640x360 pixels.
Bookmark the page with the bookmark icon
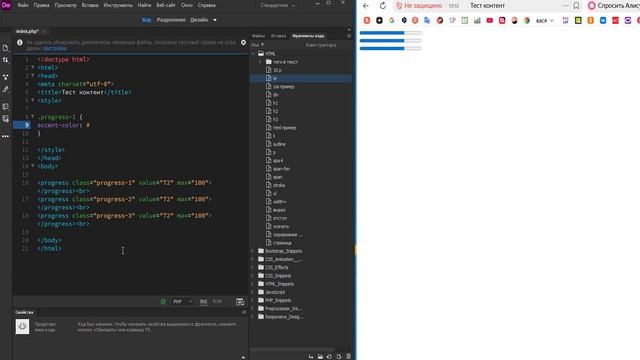tap(576, 6)
